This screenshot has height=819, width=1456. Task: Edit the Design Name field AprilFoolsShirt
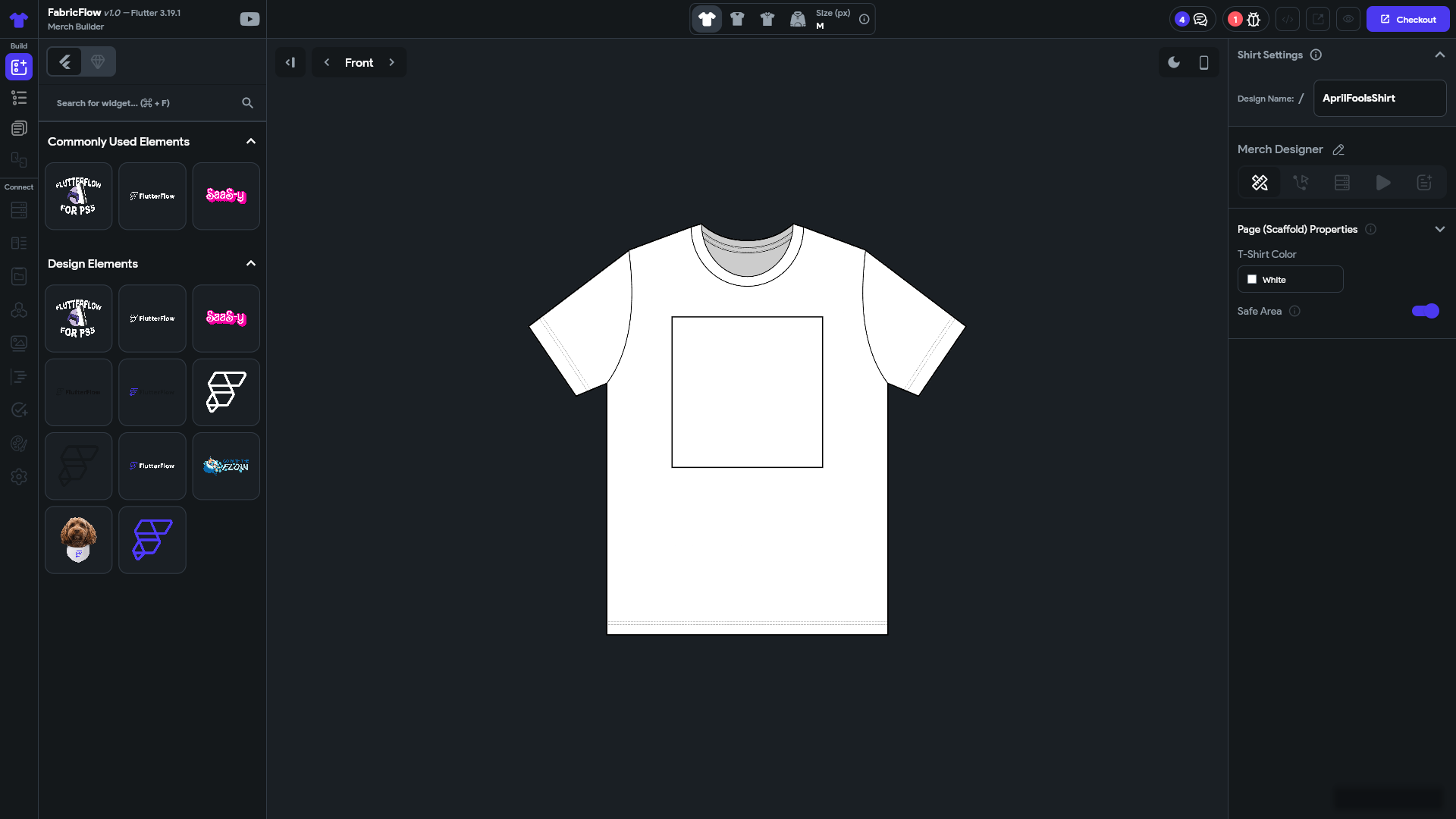pos(1379,98)
